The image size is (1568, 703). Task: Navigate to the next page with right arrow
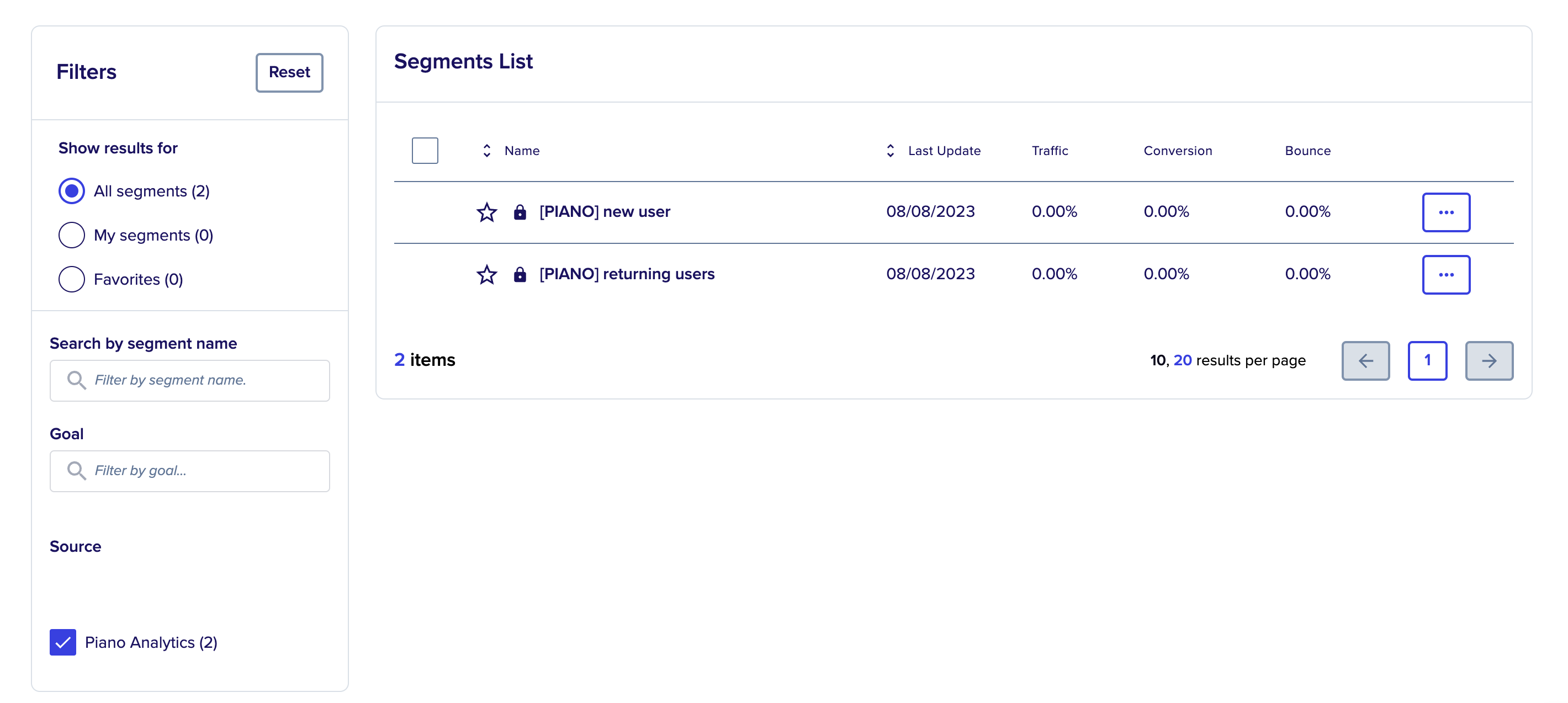[x=1490, y=361]
